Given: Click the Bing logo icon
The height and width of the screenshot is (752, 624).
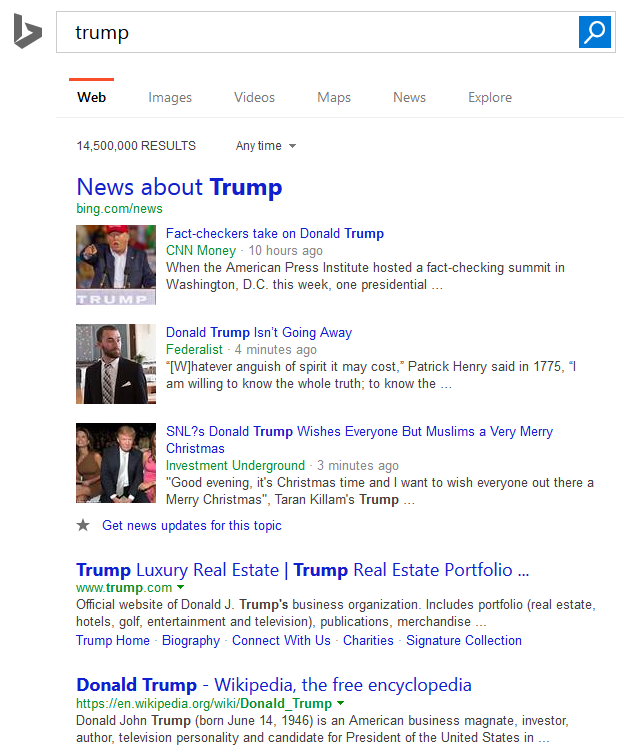Looking at the screenshot, I should coord(27,32).
